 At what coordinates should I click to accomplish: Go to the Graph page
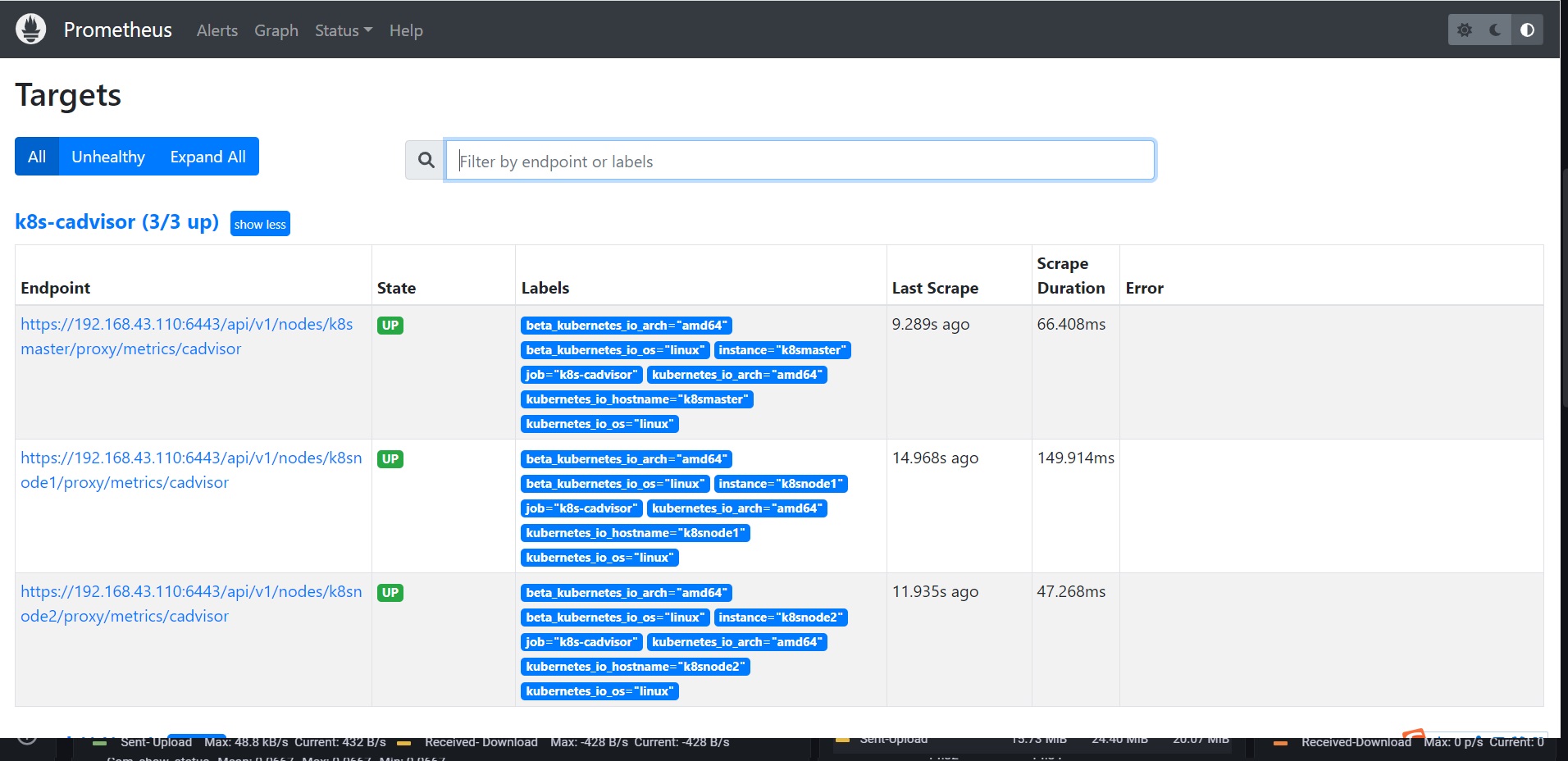point(276,30)
